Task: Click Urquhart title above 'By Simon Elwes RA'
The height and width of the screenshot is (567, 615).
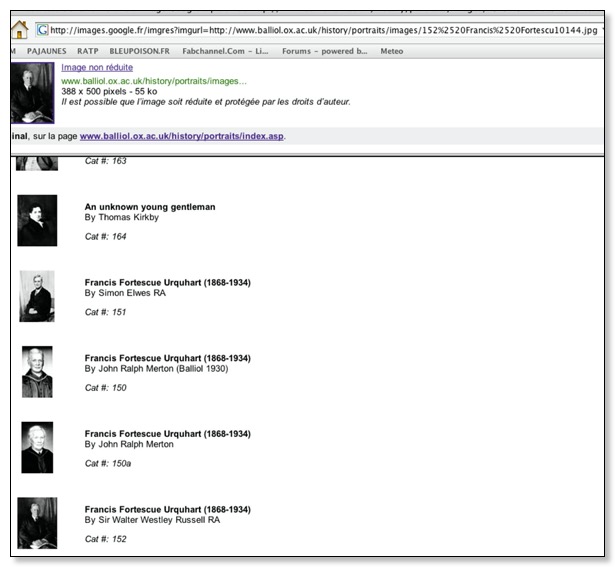Action: (x=167, y=283)
